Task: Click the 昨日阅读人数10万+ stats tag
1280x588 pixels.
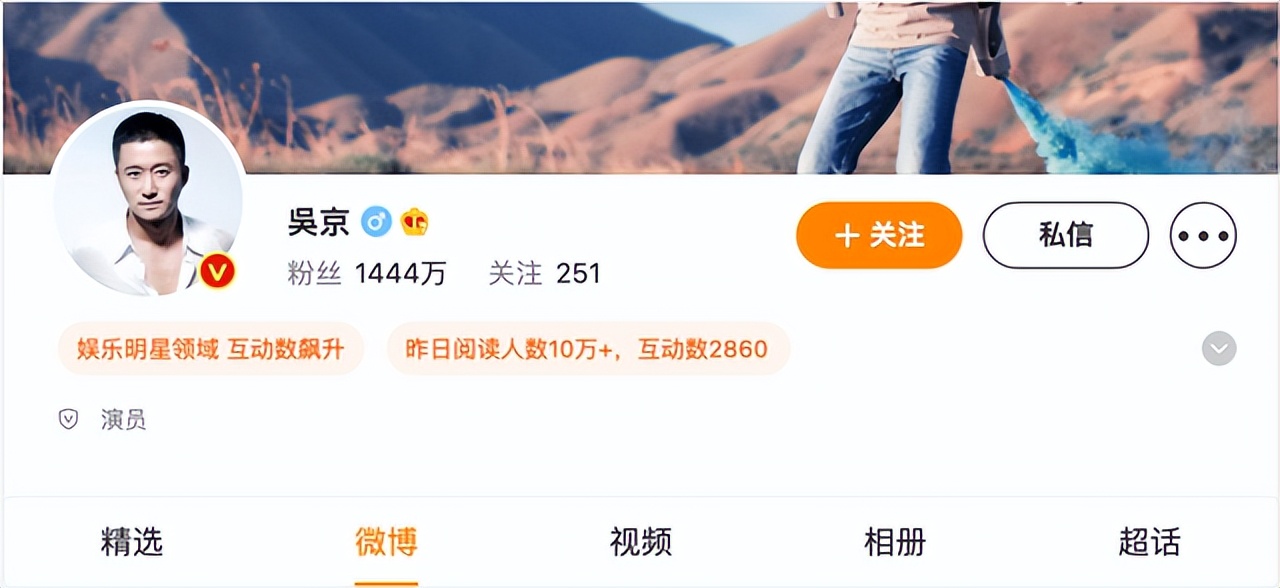Action: click(588, 349)
